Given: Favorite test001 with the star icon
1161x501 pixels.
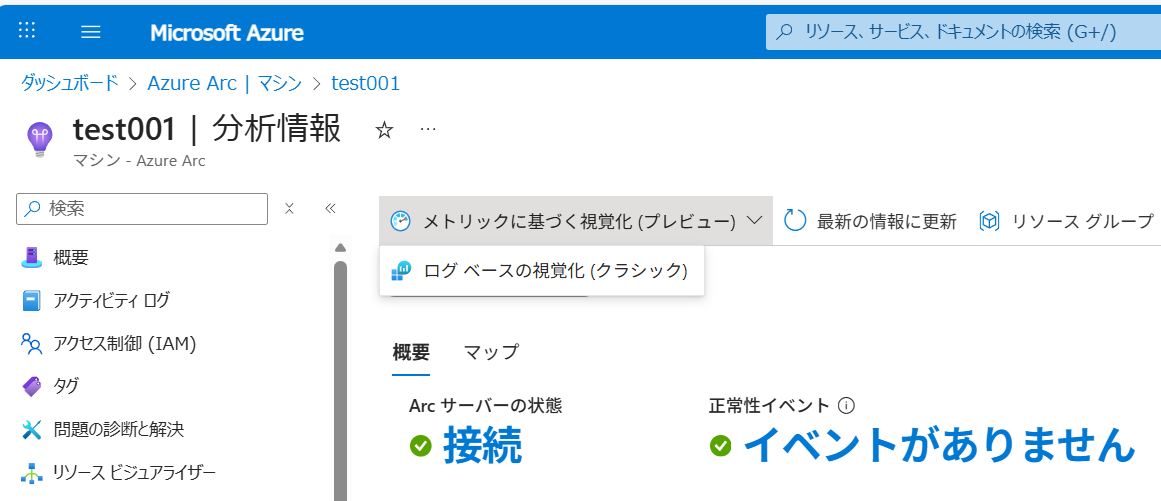Looking at the screenshot, I should pos(384,130).
